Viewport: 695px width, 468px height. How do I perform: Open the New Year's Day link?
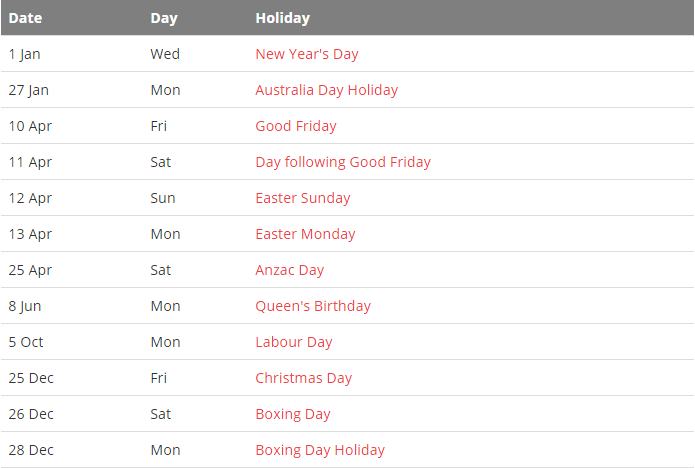(x=306, y=54)
